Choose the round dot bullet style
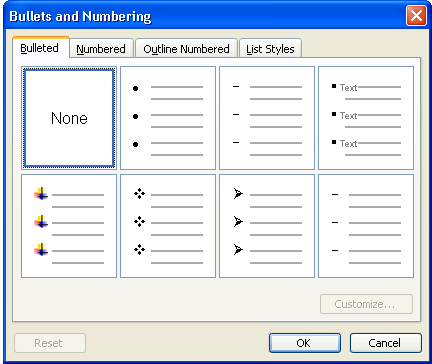Viewport: 432px width, 364px height. [168, 118]
